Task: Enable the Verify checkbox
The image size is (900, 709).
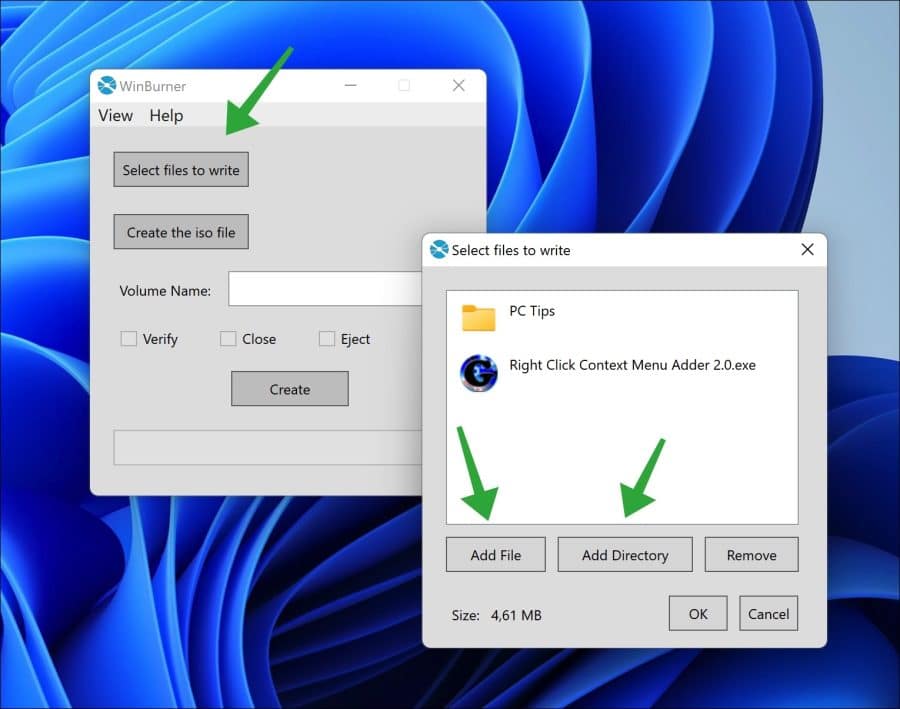Action: [x=129, y=339]
